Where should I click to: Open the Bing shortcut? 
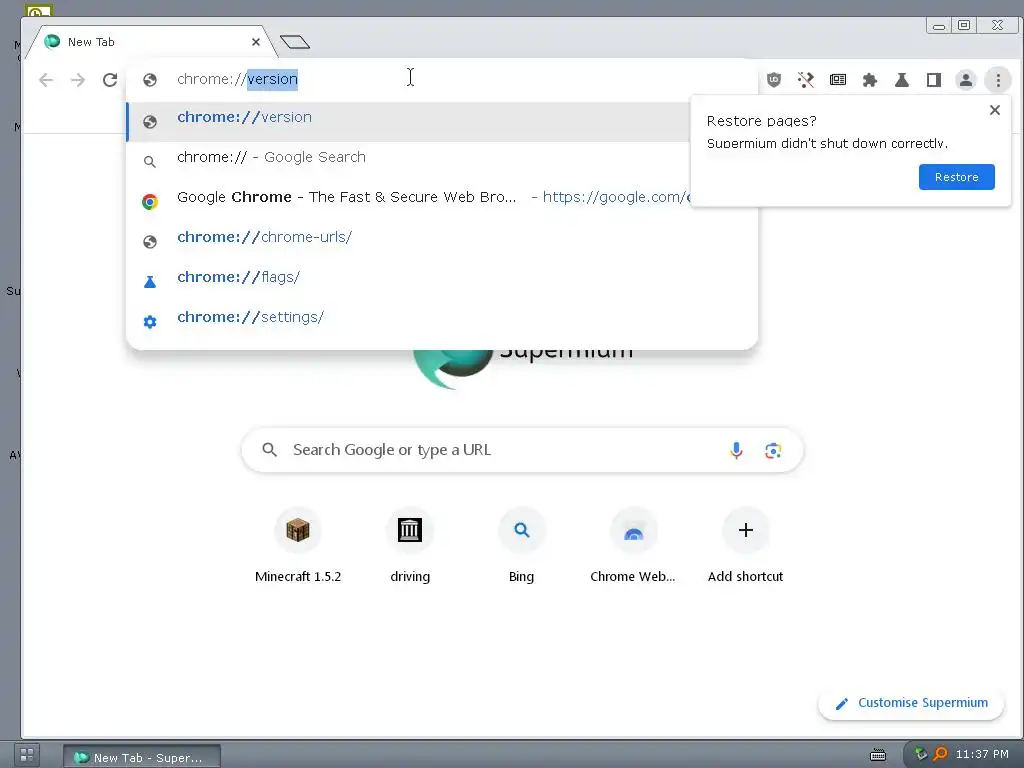tap(521, 546)
